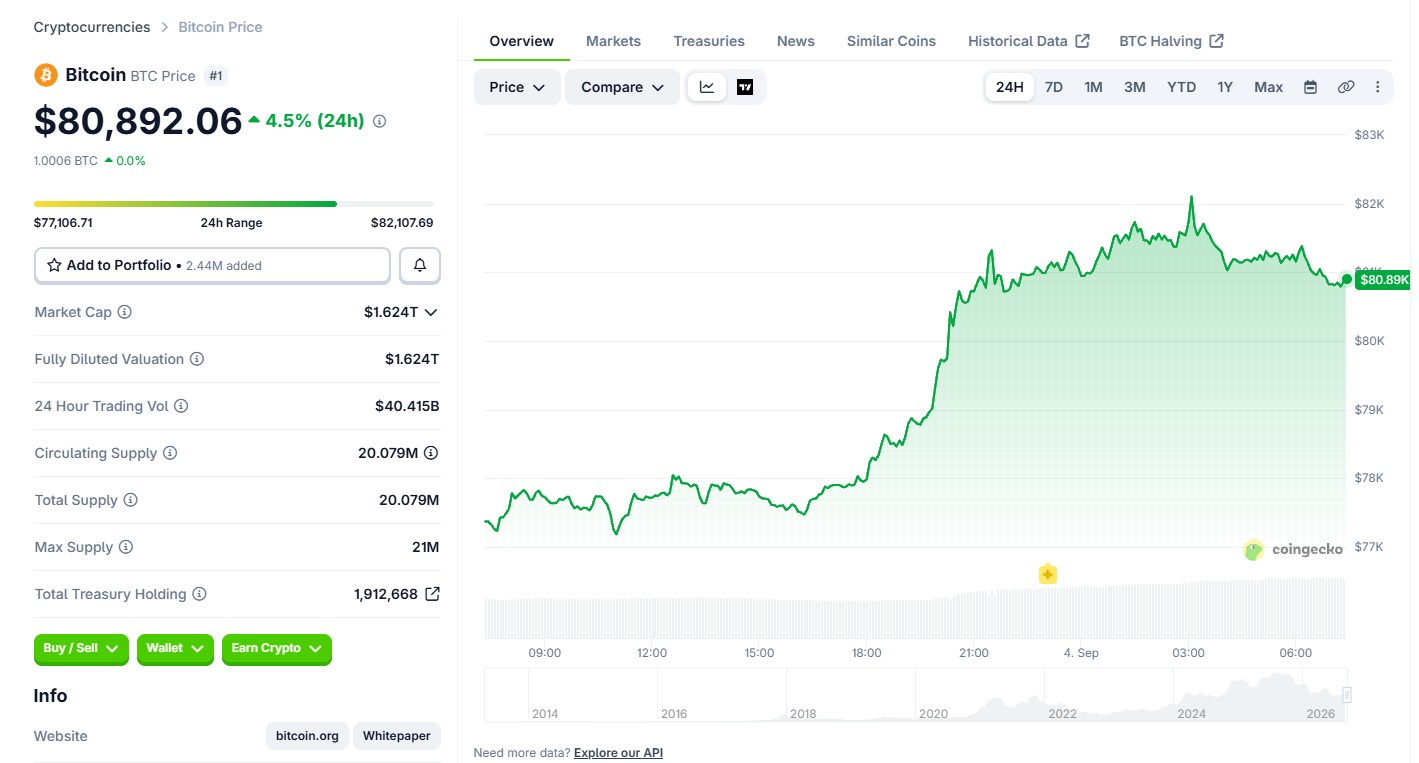The width and height of the screenshot is (1419, 763).
Task: Open Fully Diluted Valuation info icon
Action: coord(197,359)
